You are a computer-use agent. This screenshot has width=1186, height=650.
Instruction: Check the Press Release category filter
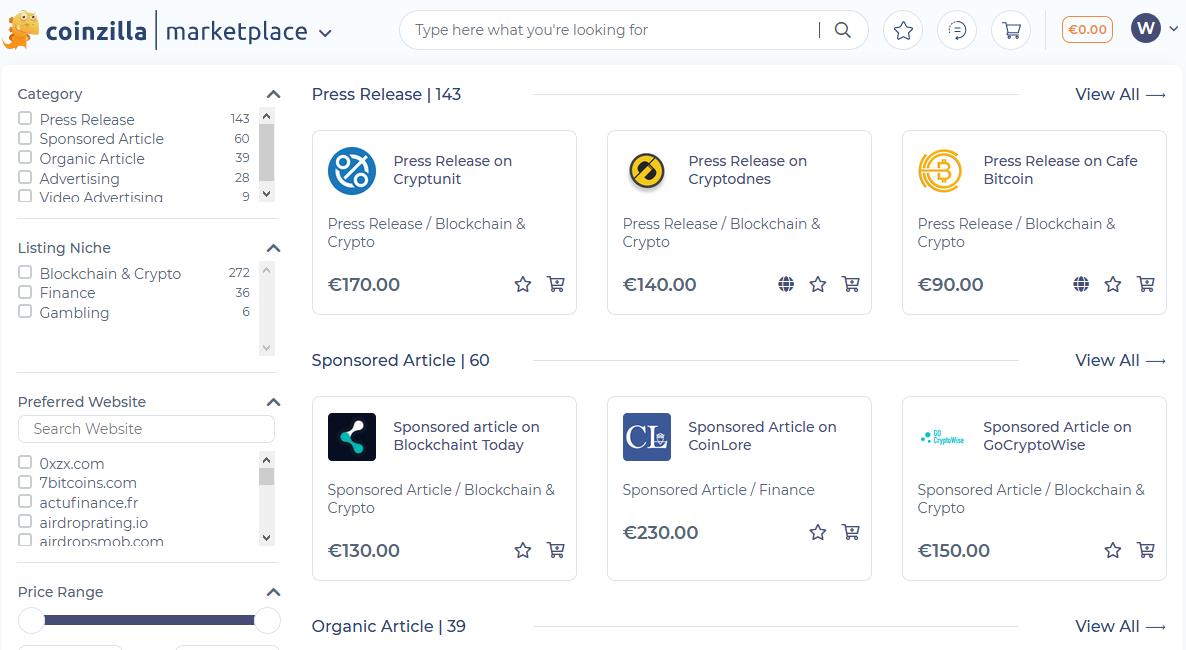[25, 119]
